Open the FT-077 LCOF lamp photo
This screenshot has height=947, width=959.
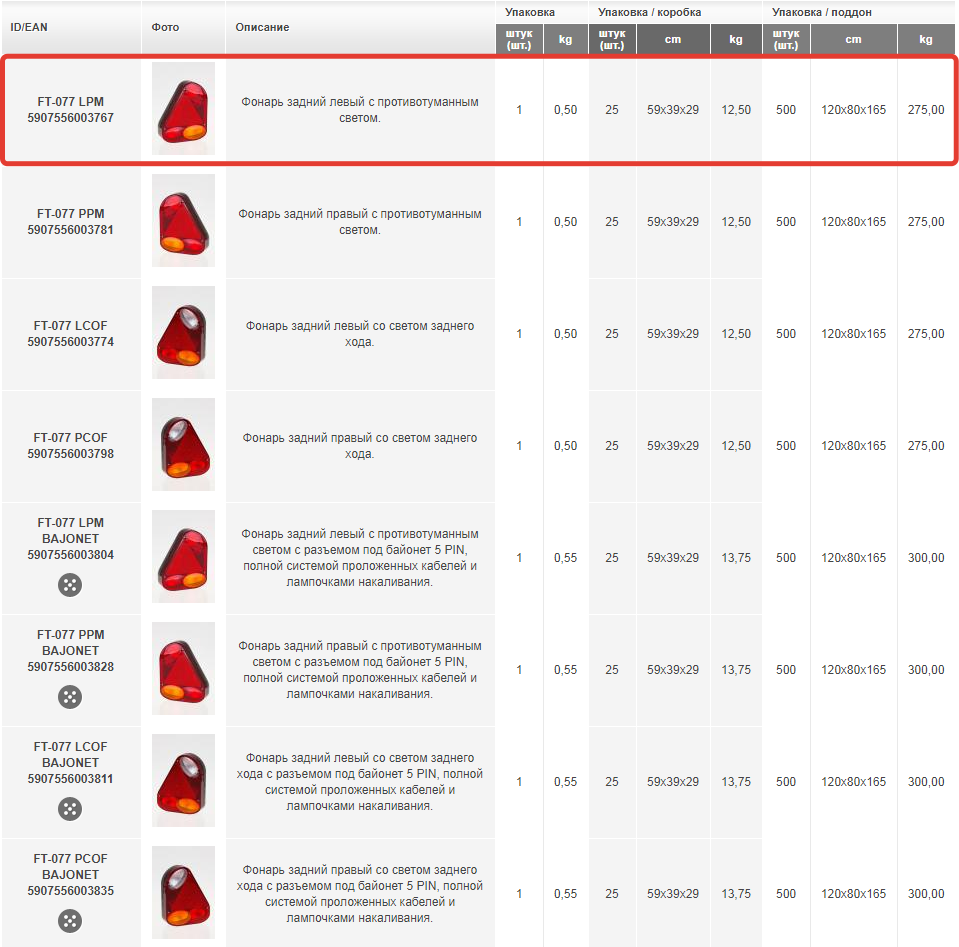tap(183, 333)
